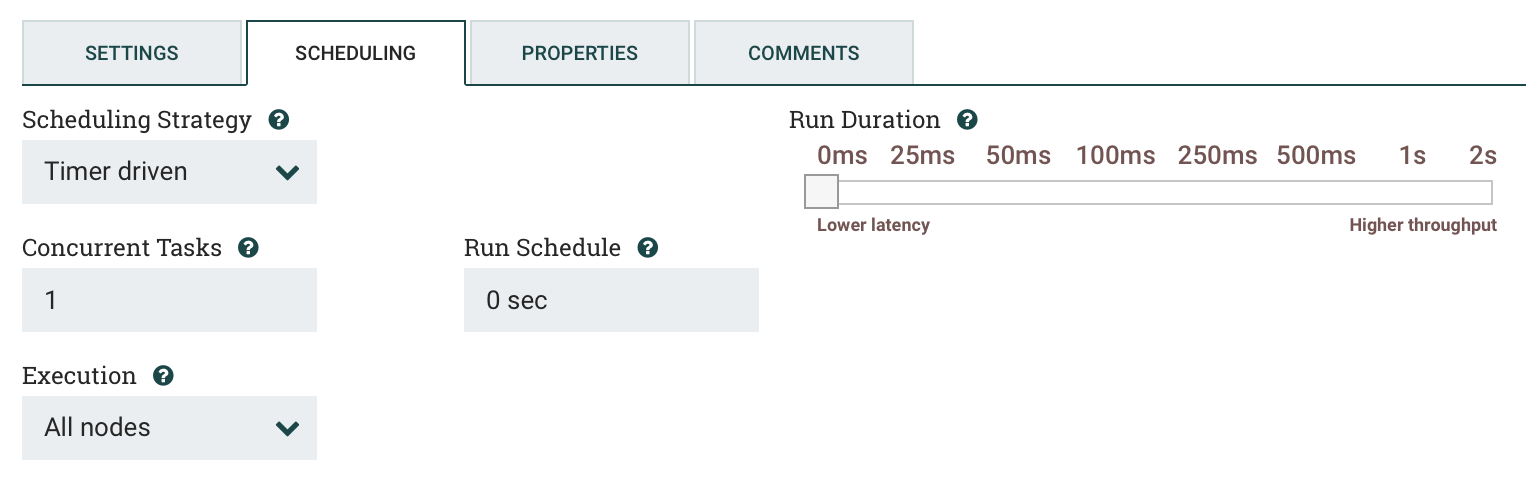1536x480 pixels.
Task: Click the Timer driven chevron arrow
Action: point(287,173)
